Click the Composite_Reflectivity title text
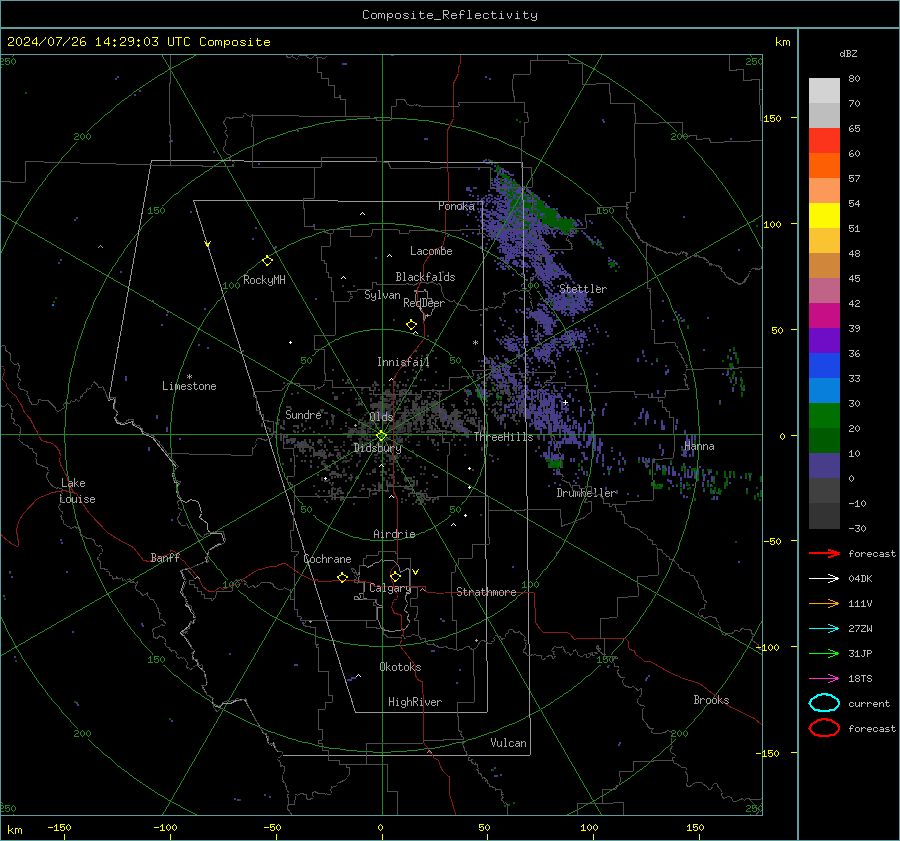This screenshot has height=841, width=900. pyautogui.click(x=449, y=15)
